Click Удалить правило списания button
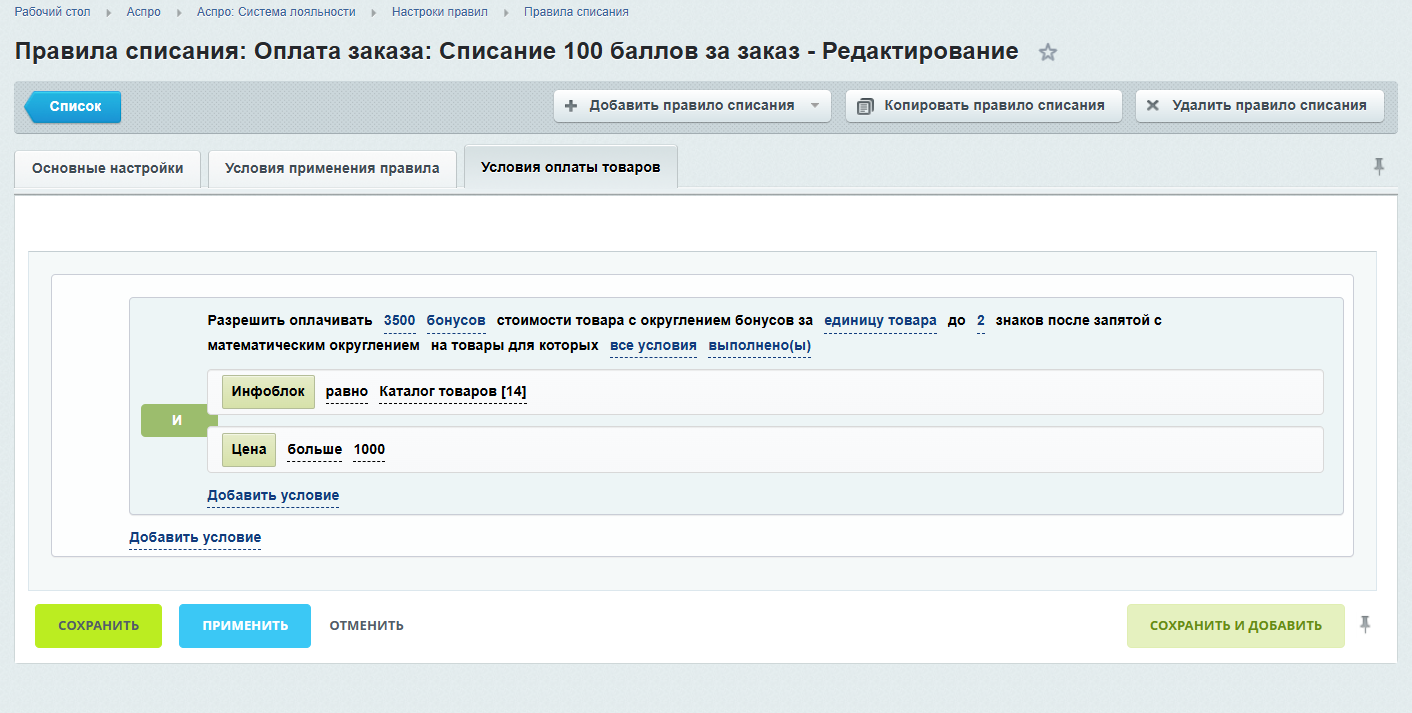1412x713 pixels. (1259, 106)
